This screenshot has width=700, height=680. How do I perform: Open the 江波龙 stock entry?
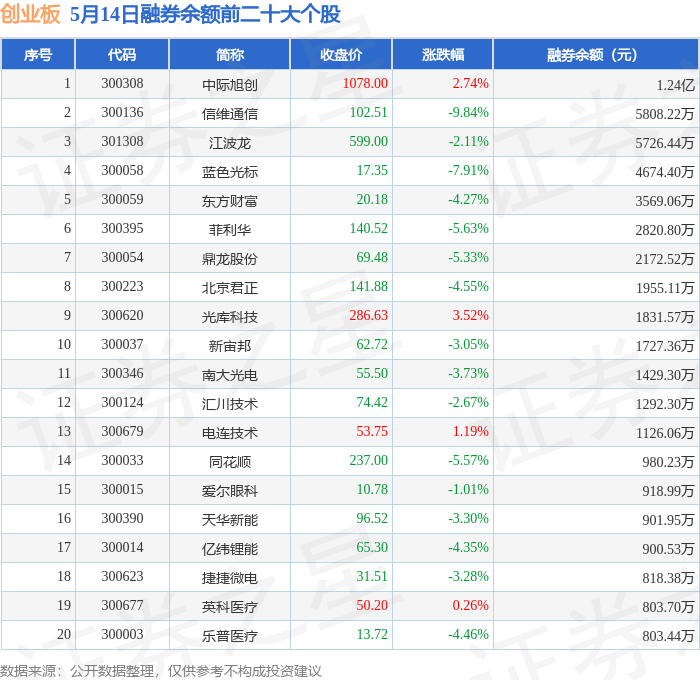pos(229,142)
